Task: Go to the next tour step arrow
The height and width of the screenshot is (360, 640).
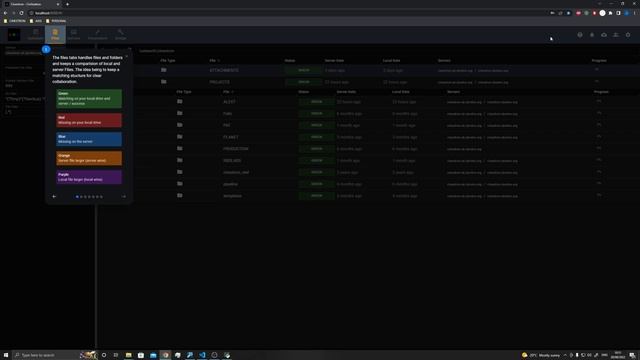Action: (x=124, y=196)
